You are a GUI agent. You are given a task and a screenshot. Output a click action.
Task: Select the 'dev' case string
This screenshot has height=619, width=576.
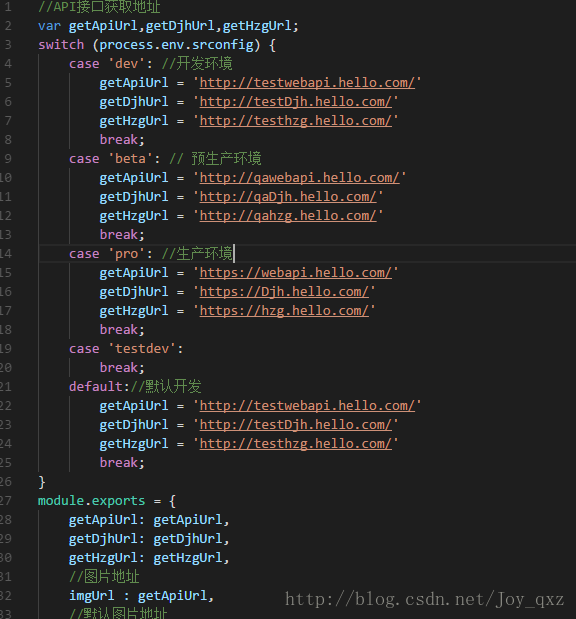[126, 64]
